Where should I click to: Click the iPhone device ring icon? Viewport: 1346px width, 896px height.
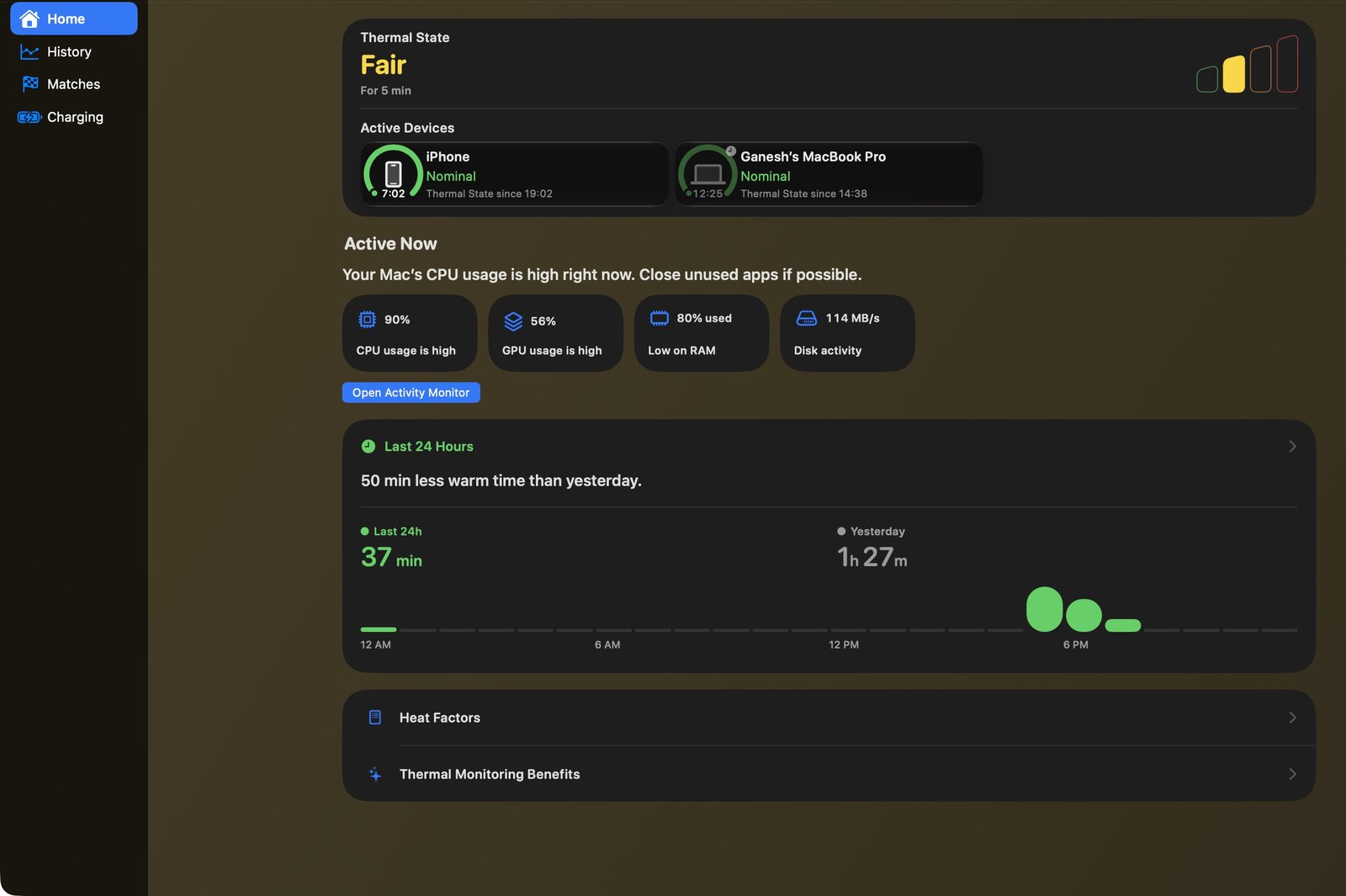click(393, 174)
